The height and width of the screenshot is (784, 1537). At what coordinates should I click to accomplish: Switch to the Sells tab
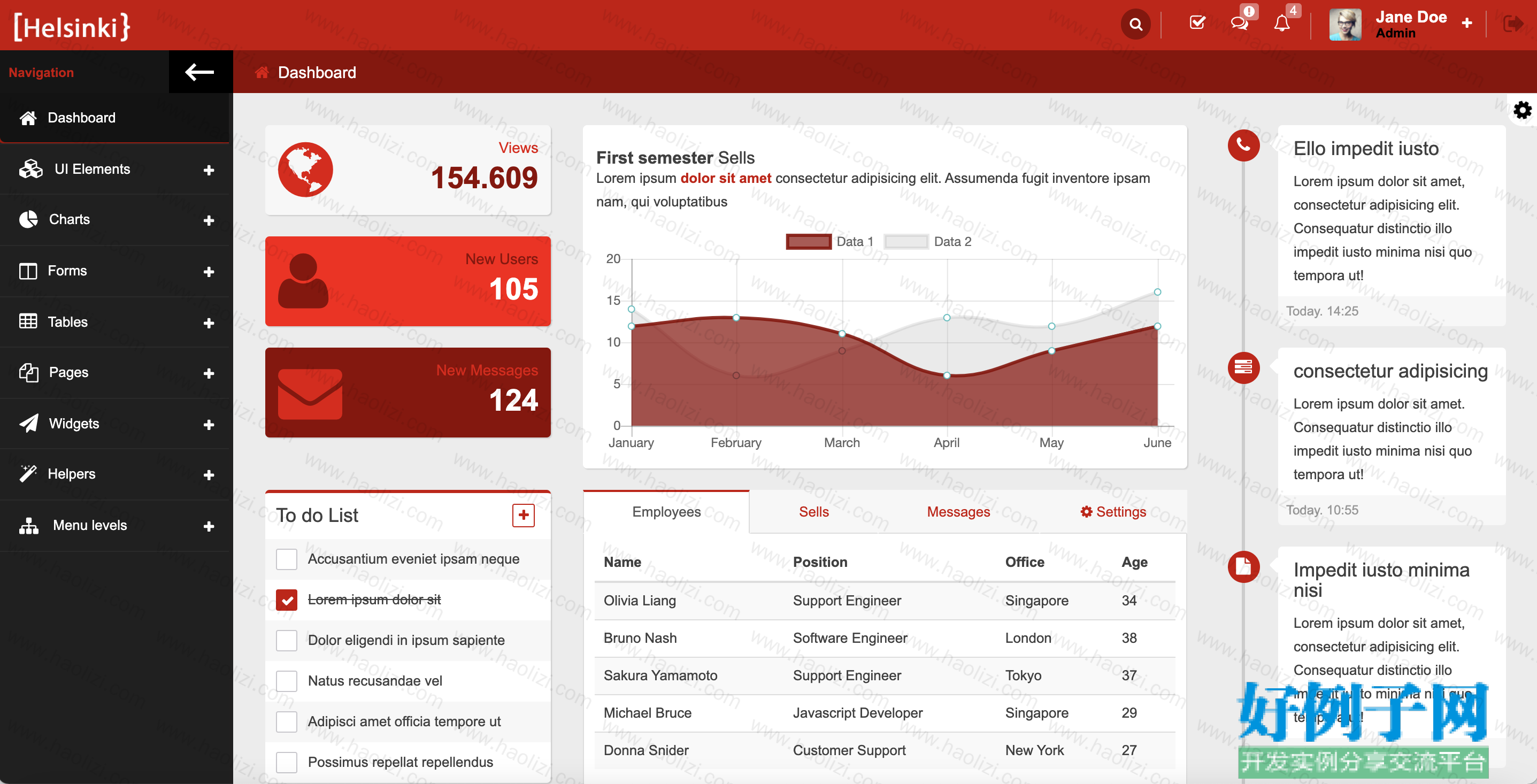(x=813, y=512)
